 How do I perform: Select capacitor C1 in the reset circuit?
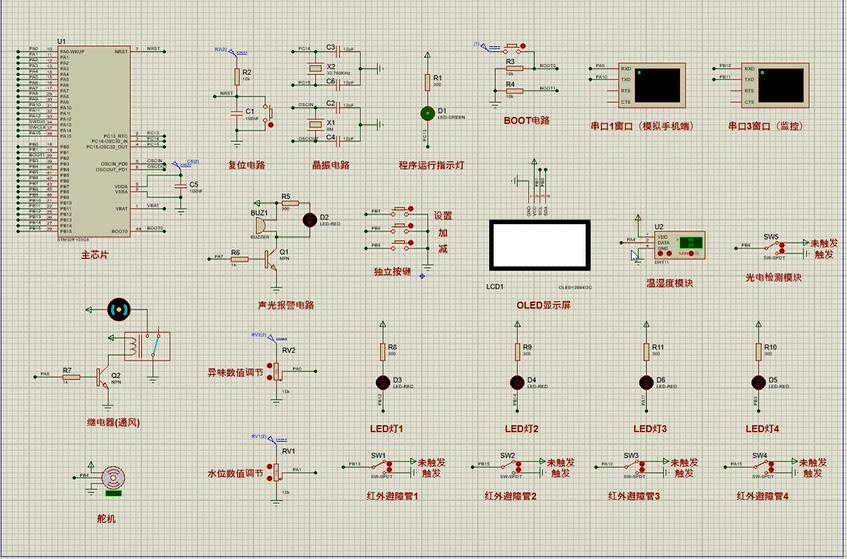tap(237, 113)
